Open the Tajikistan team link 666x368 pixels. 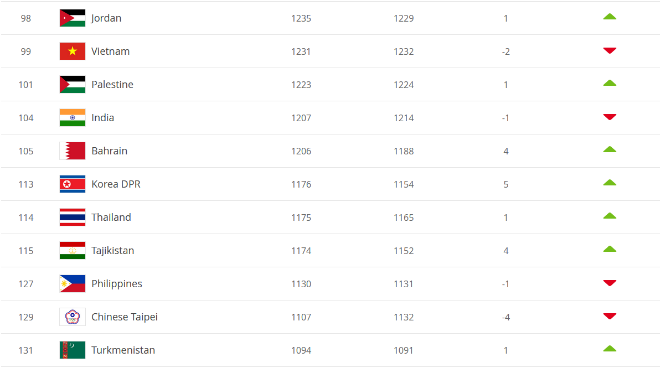click(113, 251)
